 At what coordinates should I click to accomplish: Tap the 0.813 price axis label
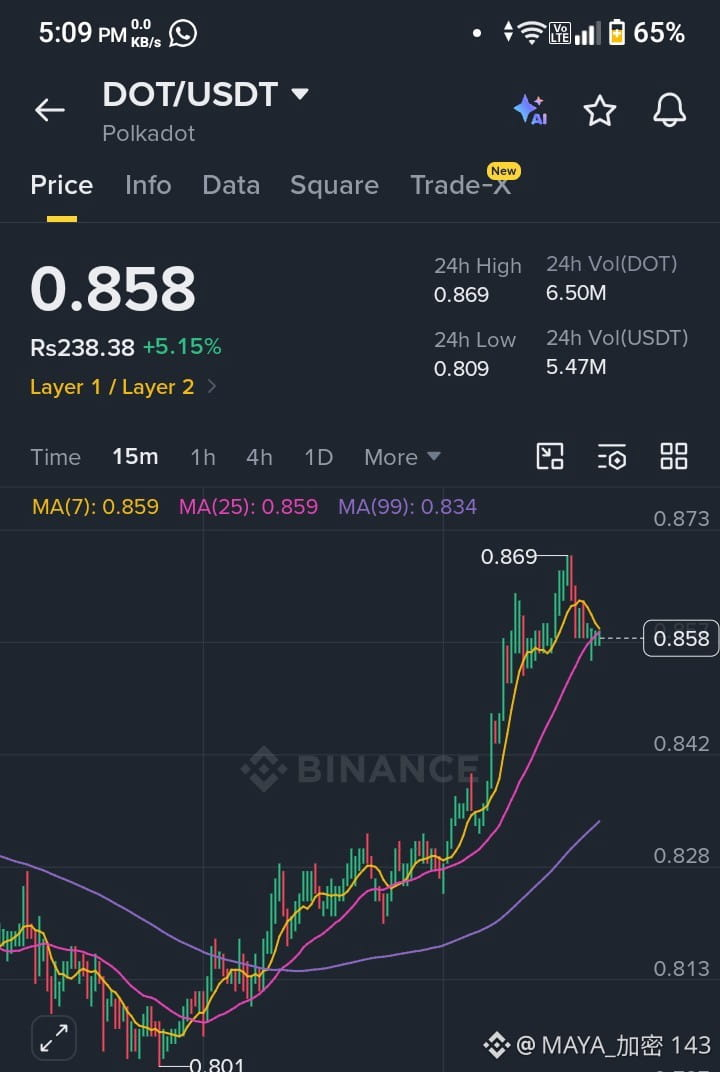pos(681,969)
